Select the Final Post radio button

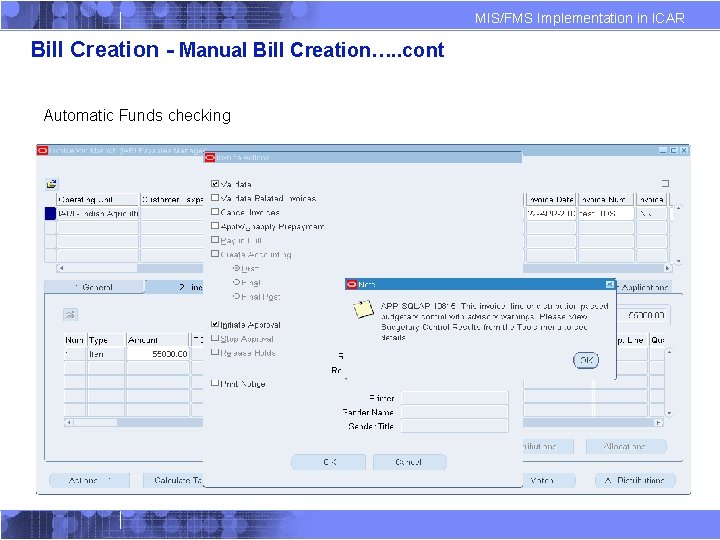236,296
